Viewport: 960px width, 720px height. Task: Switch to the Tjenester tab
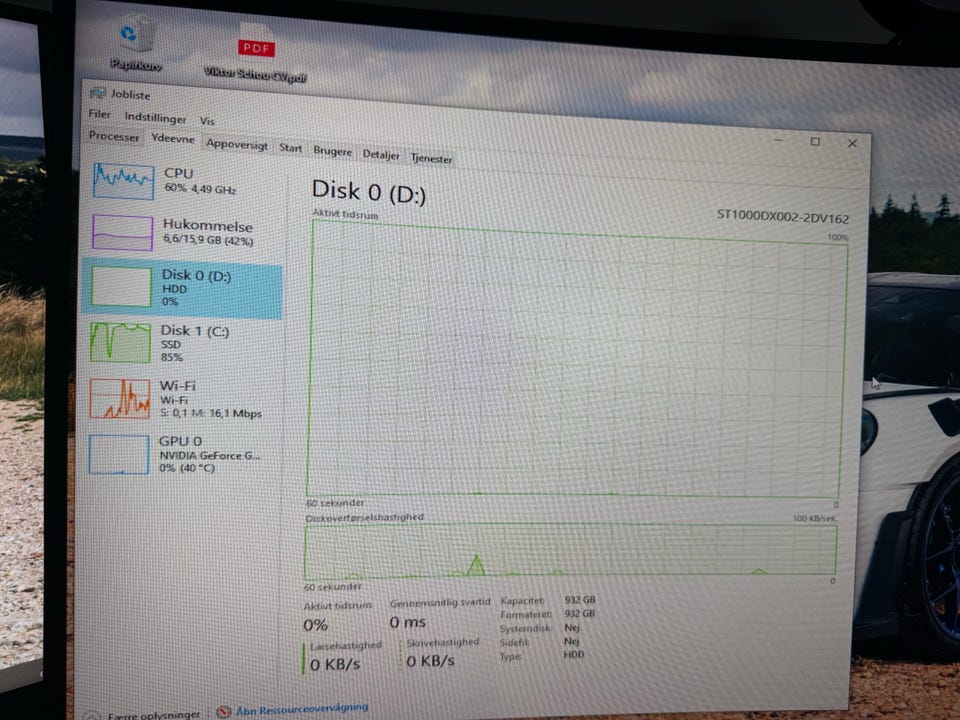pos(431,159)
